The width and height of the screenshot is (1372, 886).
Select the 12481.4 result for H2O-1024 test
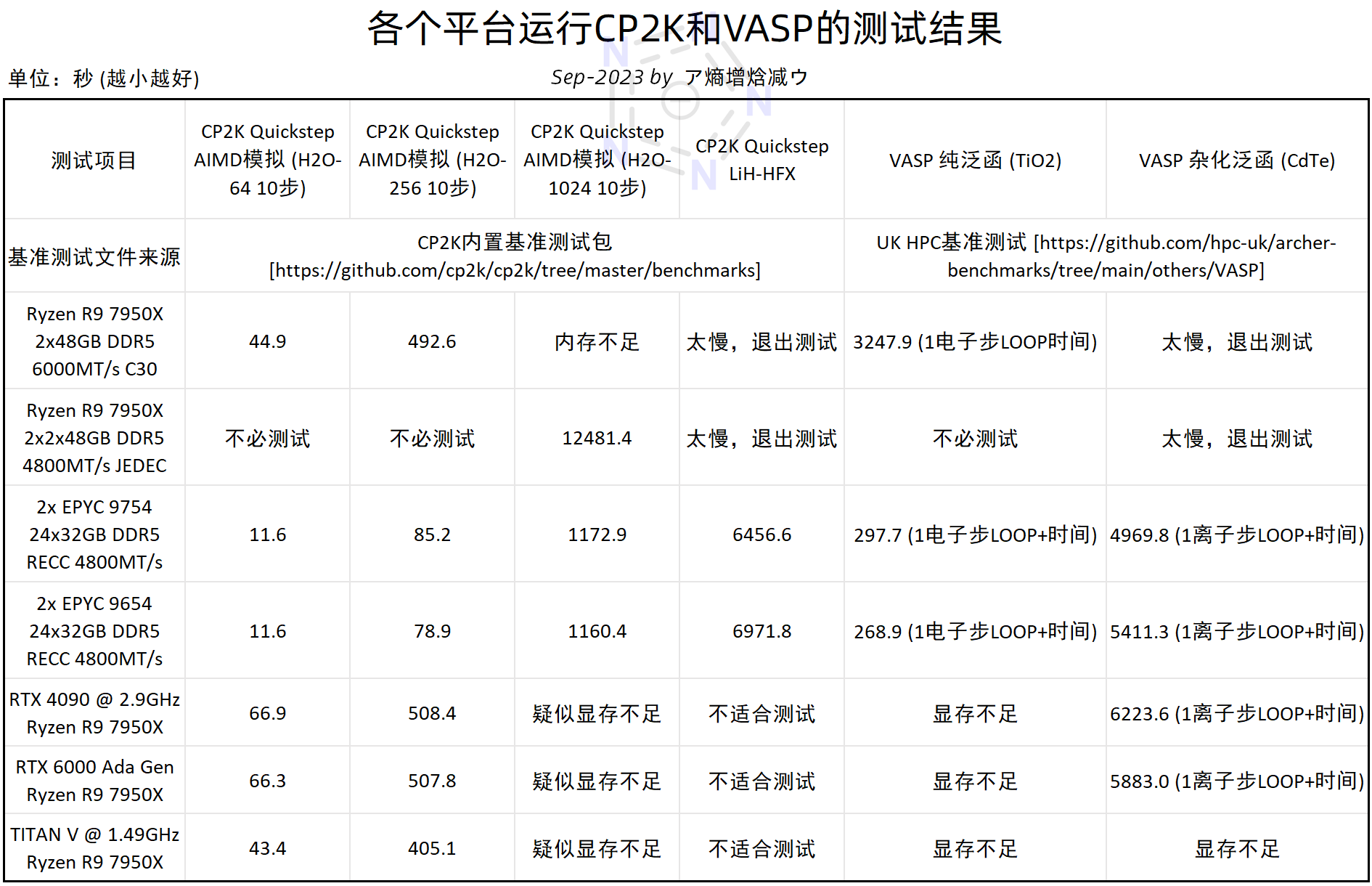click(597, 439)
